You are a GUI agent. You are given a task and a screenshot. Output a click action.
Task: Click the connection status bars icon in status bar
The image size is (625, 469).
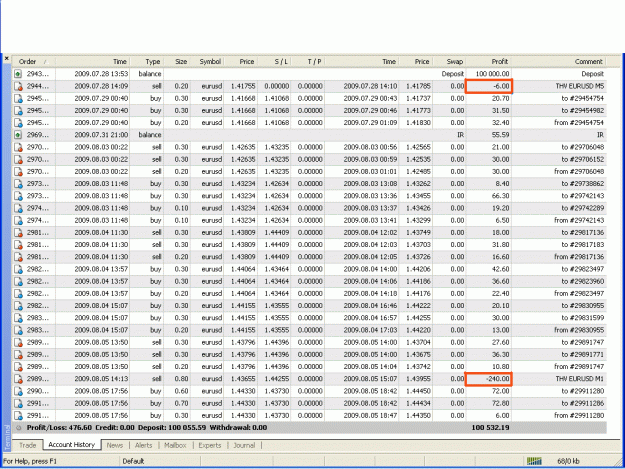click(x=534, y=461)
